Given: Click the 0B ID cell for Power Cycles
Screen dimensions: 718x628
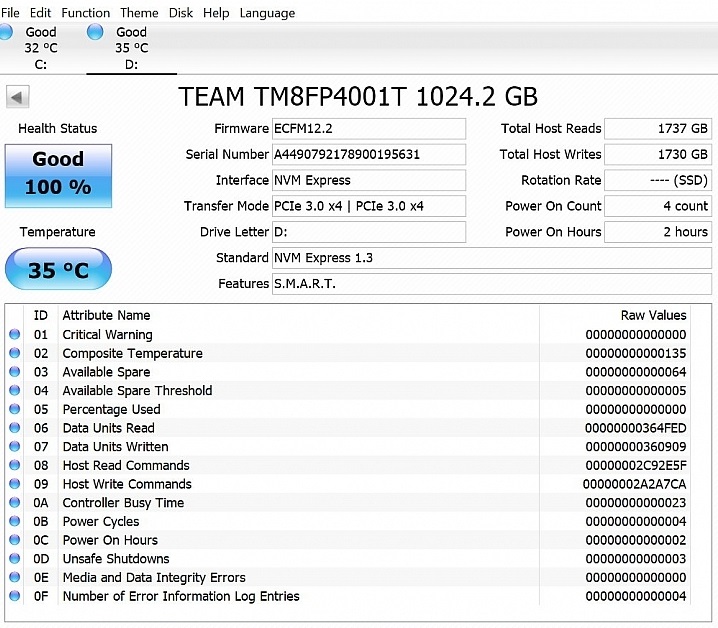Looking at the screenshot, I should [x=41, y=522].
